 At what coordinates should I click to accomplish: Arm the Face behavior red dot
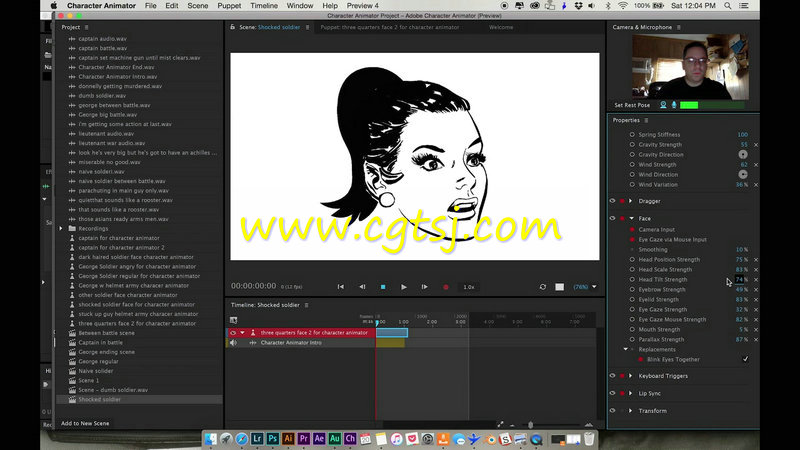click(x=622, y=218)
